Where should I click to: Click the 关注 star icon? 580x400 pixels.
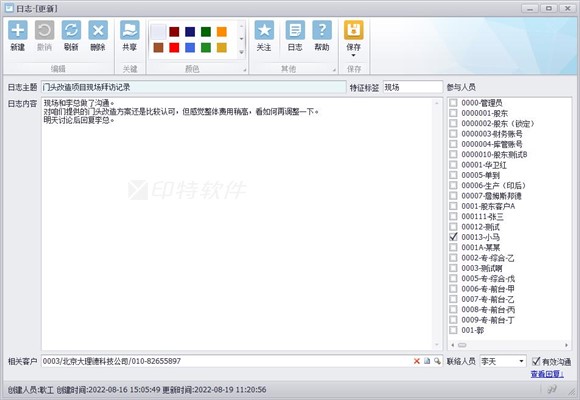264,30
